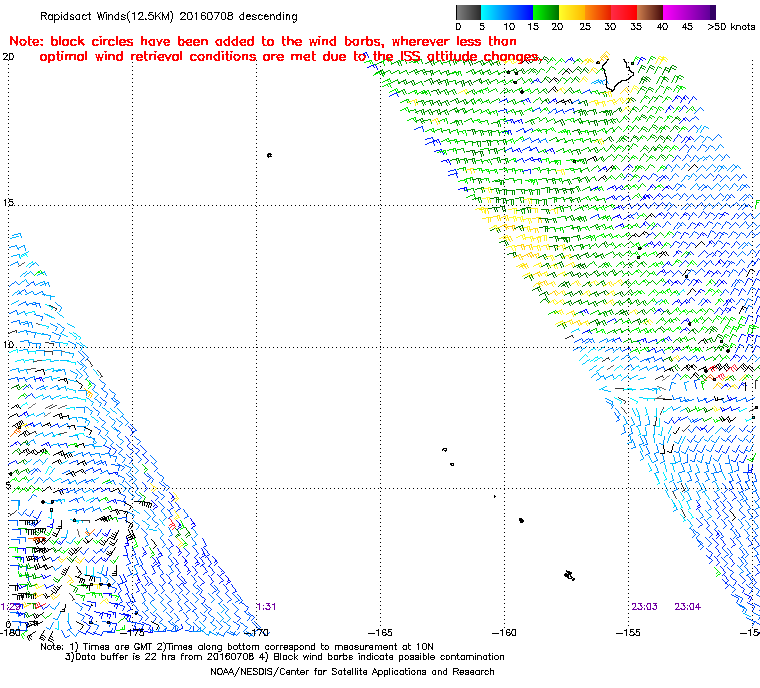The image size is (760, 688).
Task: Click the yellow 20-25 knots color bar segment
Action: (x=572, y=12)
